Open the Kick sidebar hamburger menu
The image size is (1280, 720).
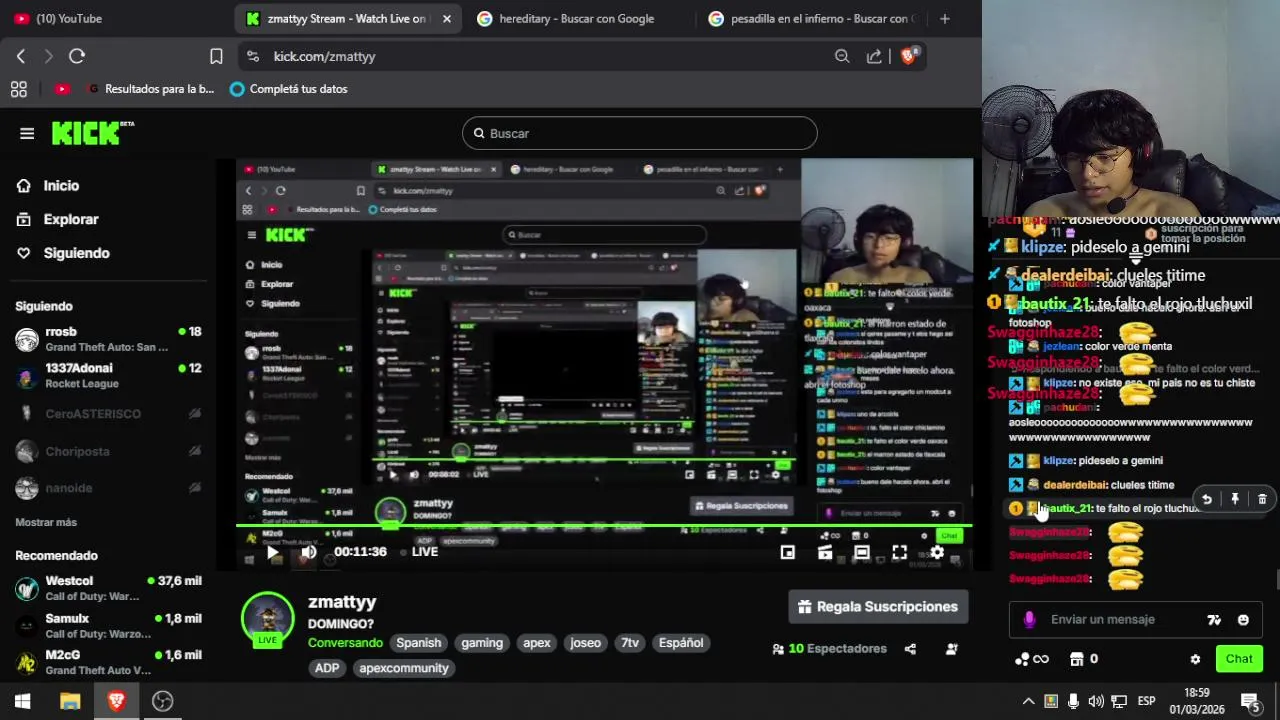[x=27, y=133]
